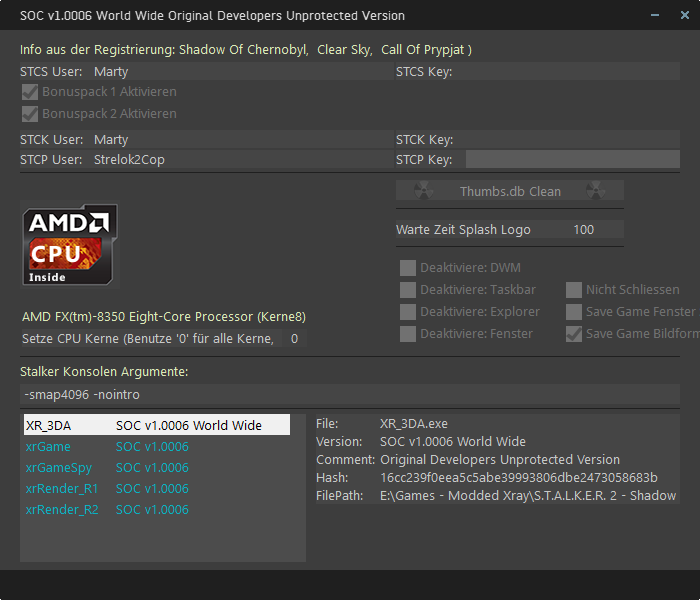This screenshot has width=700, height=600.
Task: Select the xrRender_R2 list entry
Action: point(157,509)
